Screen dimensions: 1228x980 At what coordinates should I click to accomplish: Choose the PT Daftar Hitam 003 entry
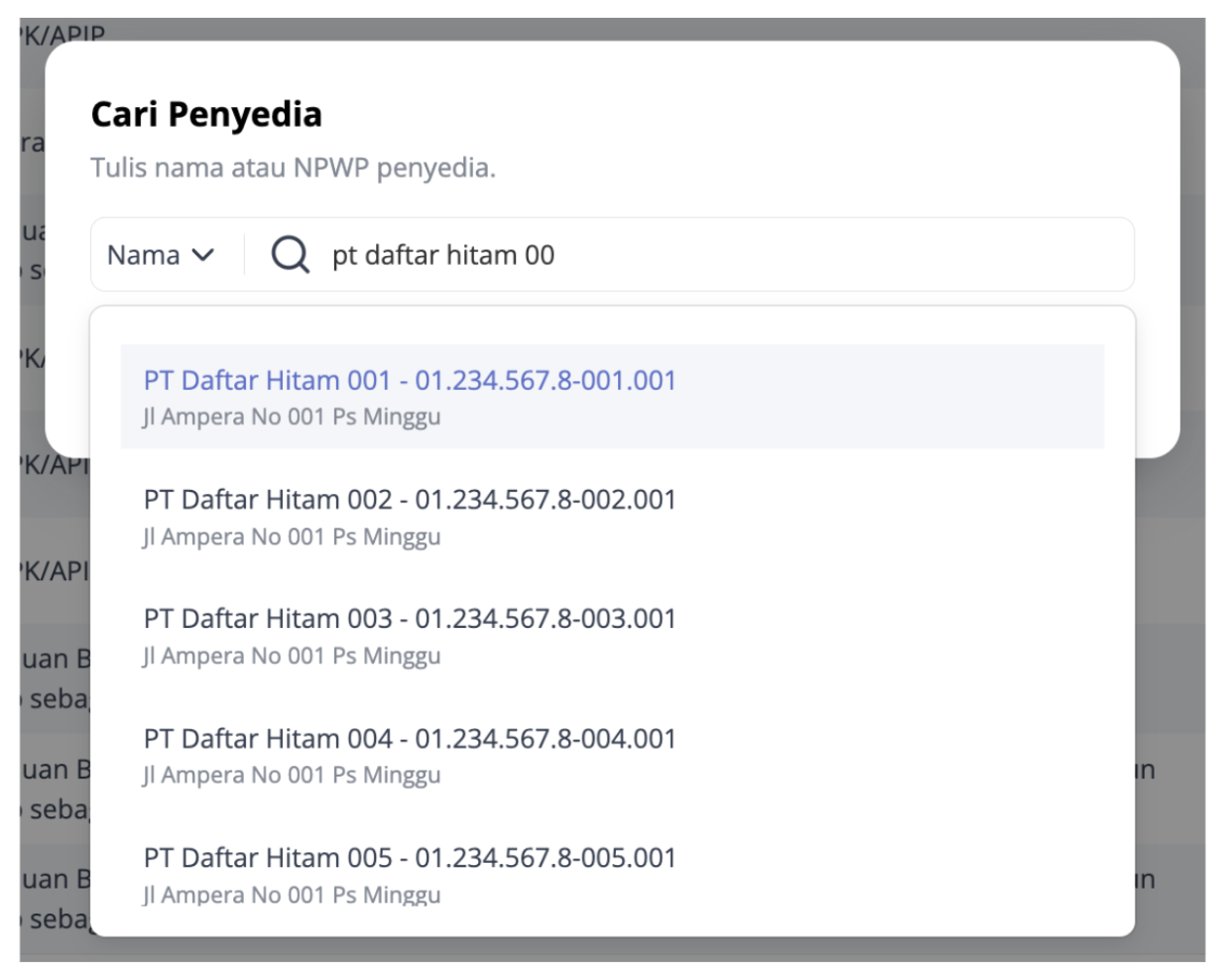pyautogui.click(x=612, y=635)
